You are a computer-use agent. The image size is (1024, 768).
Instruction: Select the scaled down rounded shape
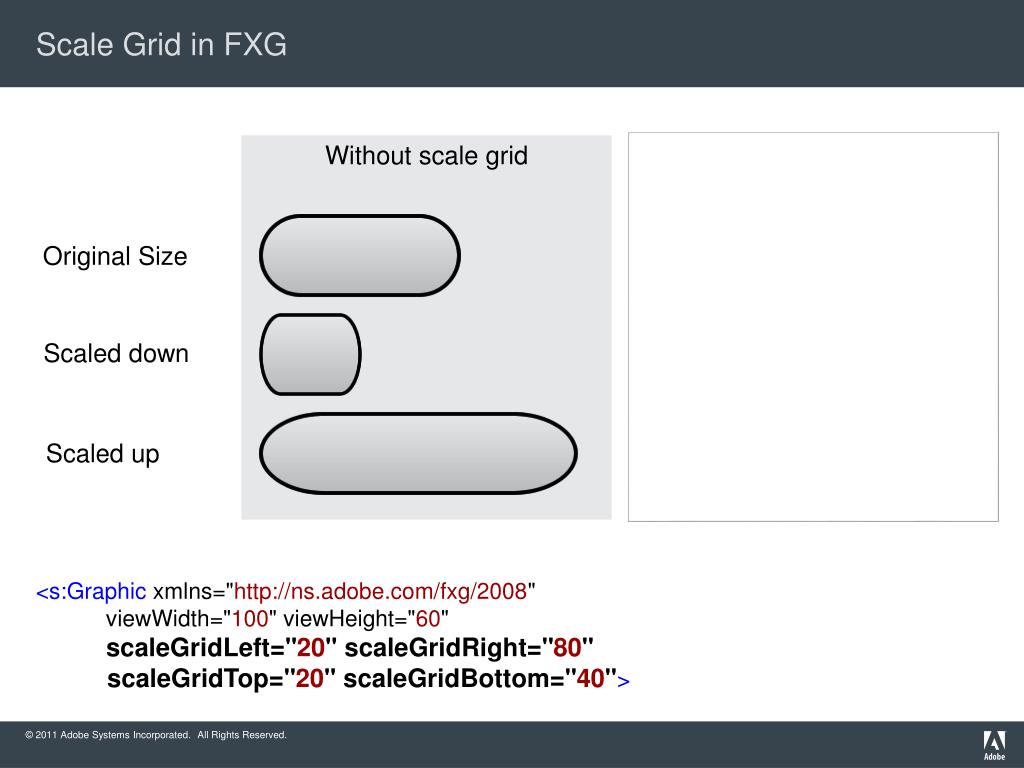point(310,355)
